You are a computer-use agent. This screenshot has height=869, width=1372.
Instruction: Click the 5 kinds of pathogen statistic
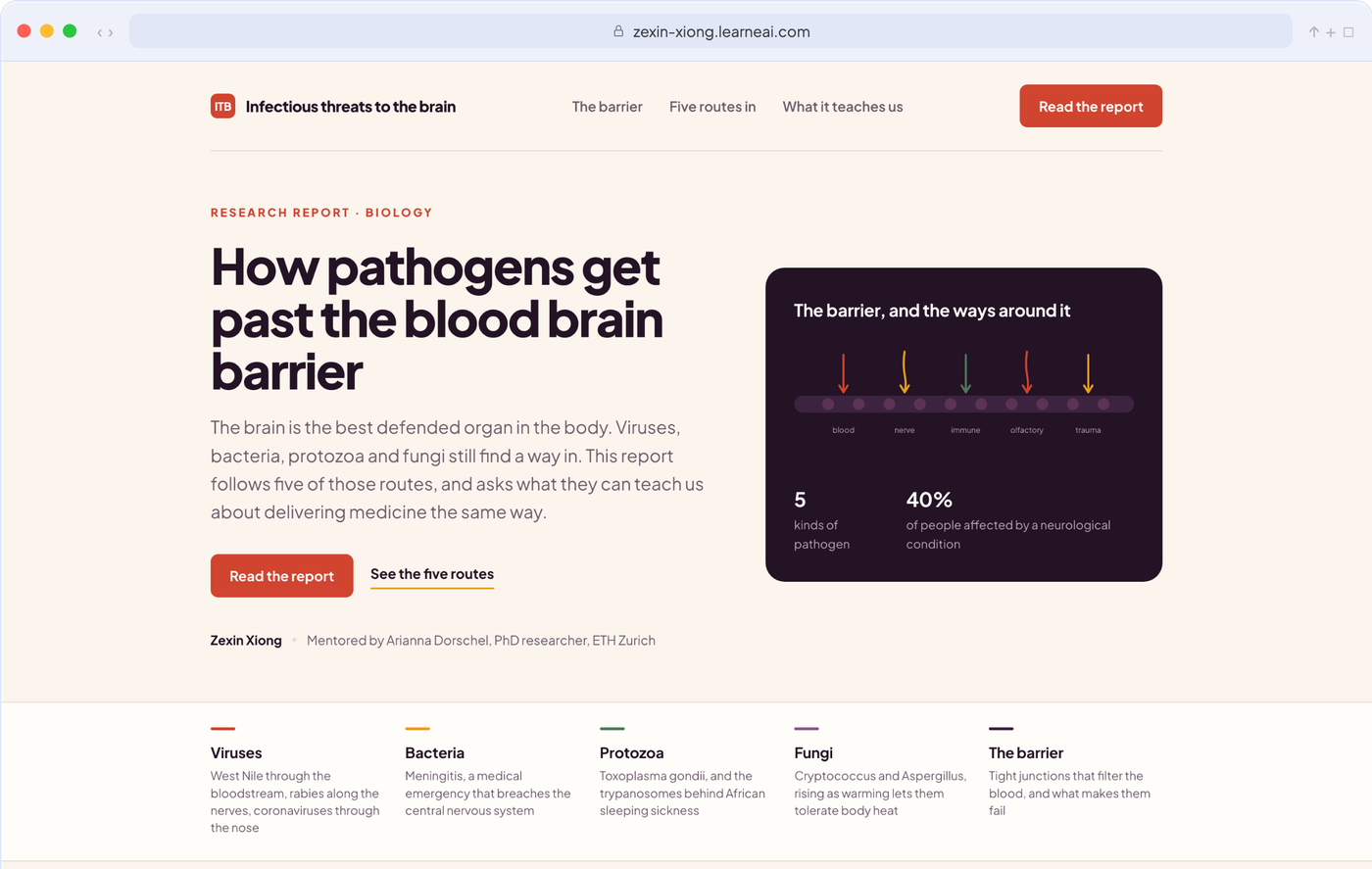click(822, 520)
